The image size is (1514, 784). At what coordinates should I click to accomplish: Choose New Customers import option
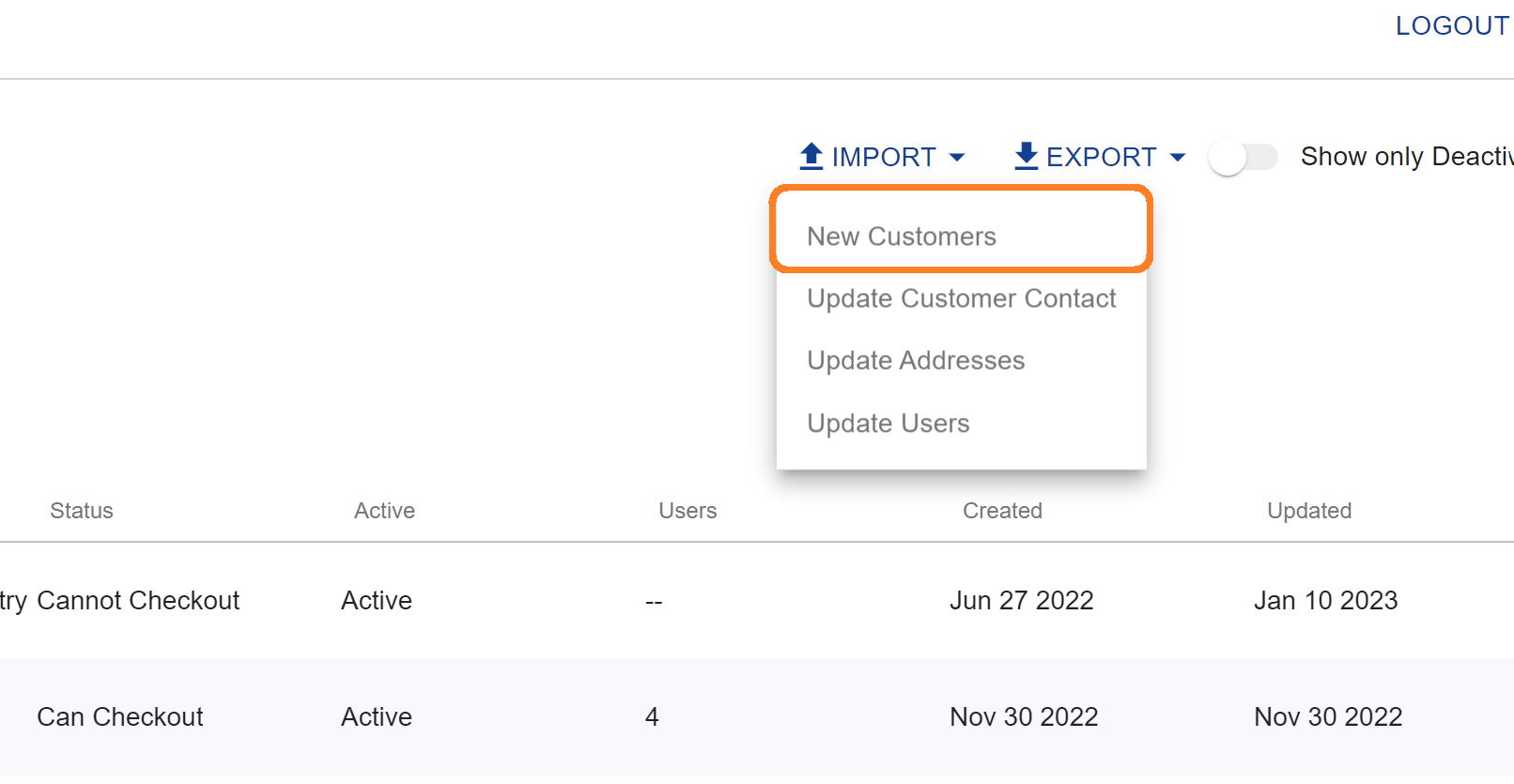tap(961, 237)
